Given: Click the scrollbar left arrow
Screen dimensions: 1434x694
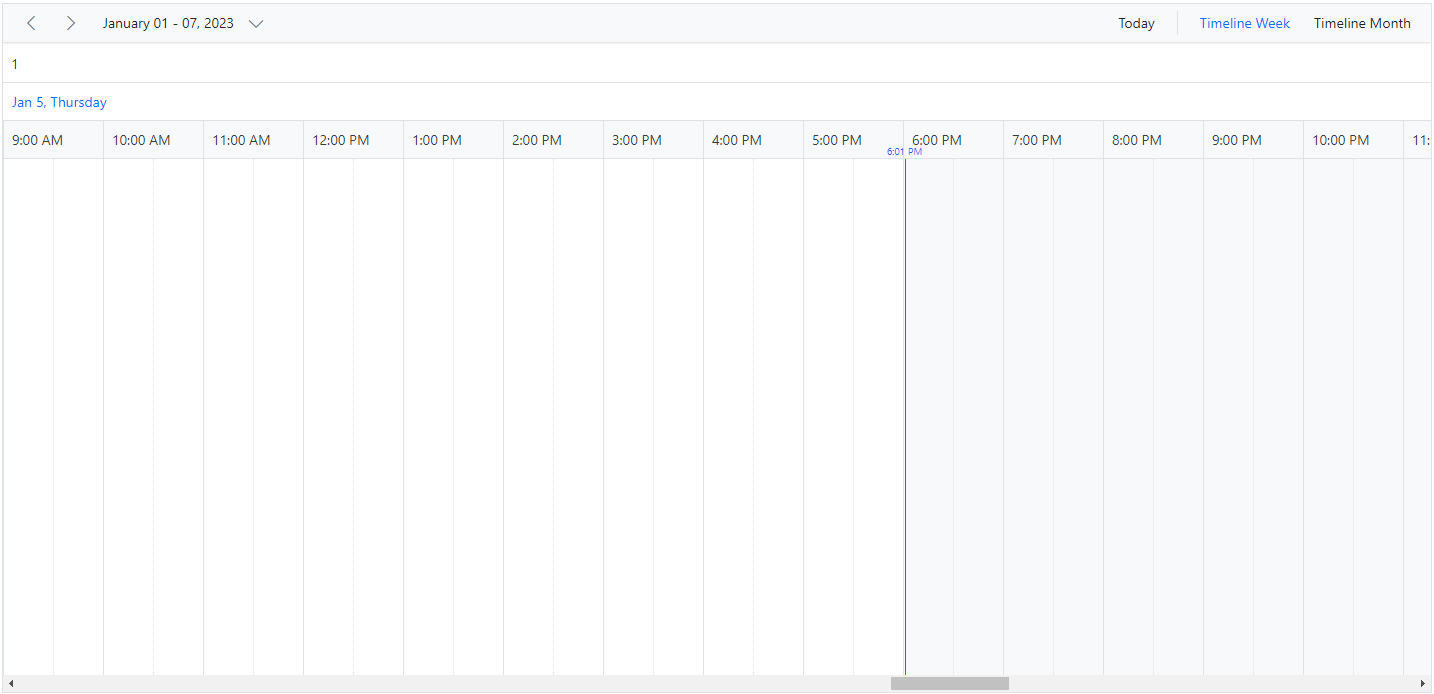Looking at the screenshot, I should pos(11,684).
